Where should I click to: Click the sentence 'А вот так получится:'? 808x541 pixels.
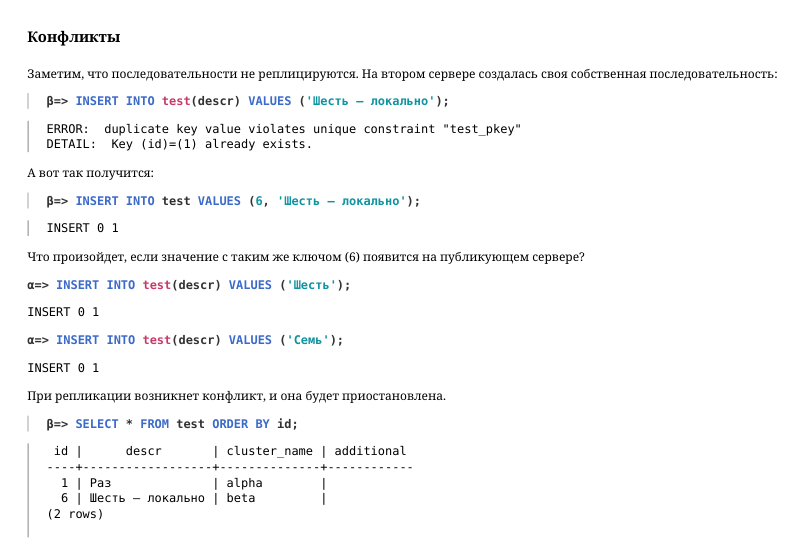coord(90,173)
